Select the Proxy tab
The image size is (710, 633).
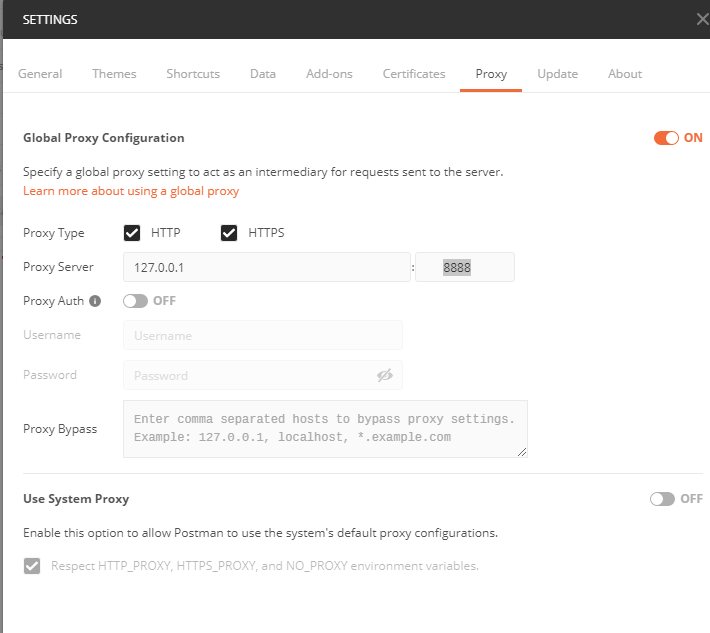click(x=491, y=74)
